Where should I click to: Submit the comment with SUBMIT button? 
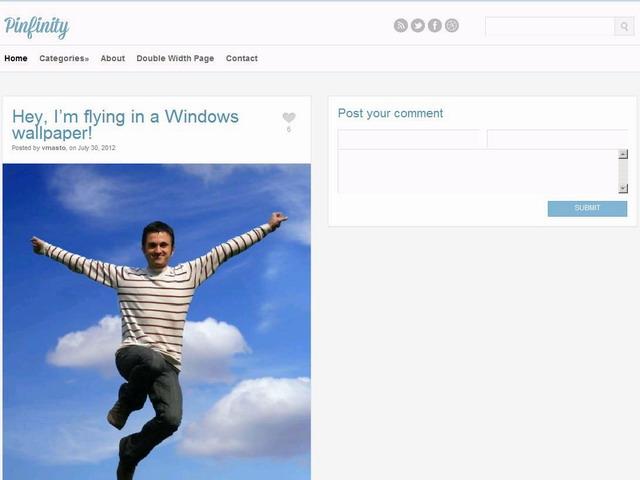click(587, 208)
